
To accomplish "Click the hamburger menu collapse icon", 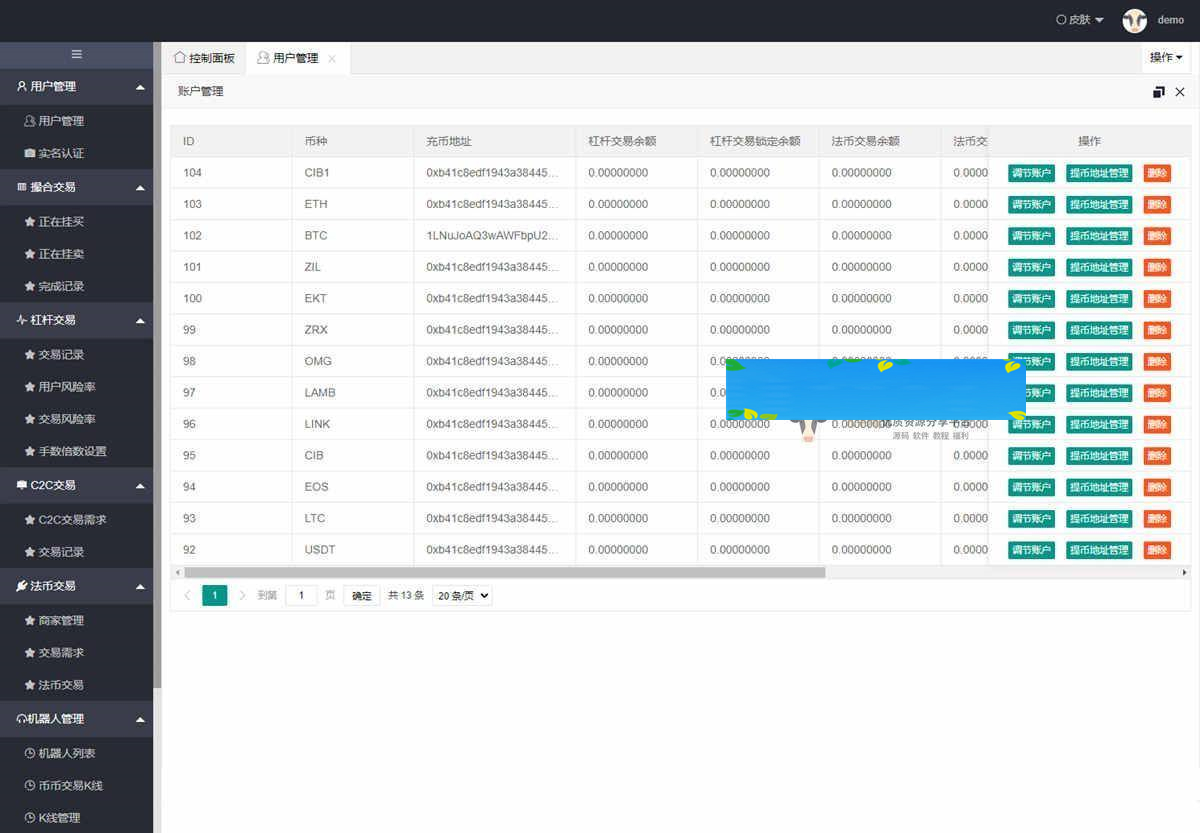I will pos(76,54).
